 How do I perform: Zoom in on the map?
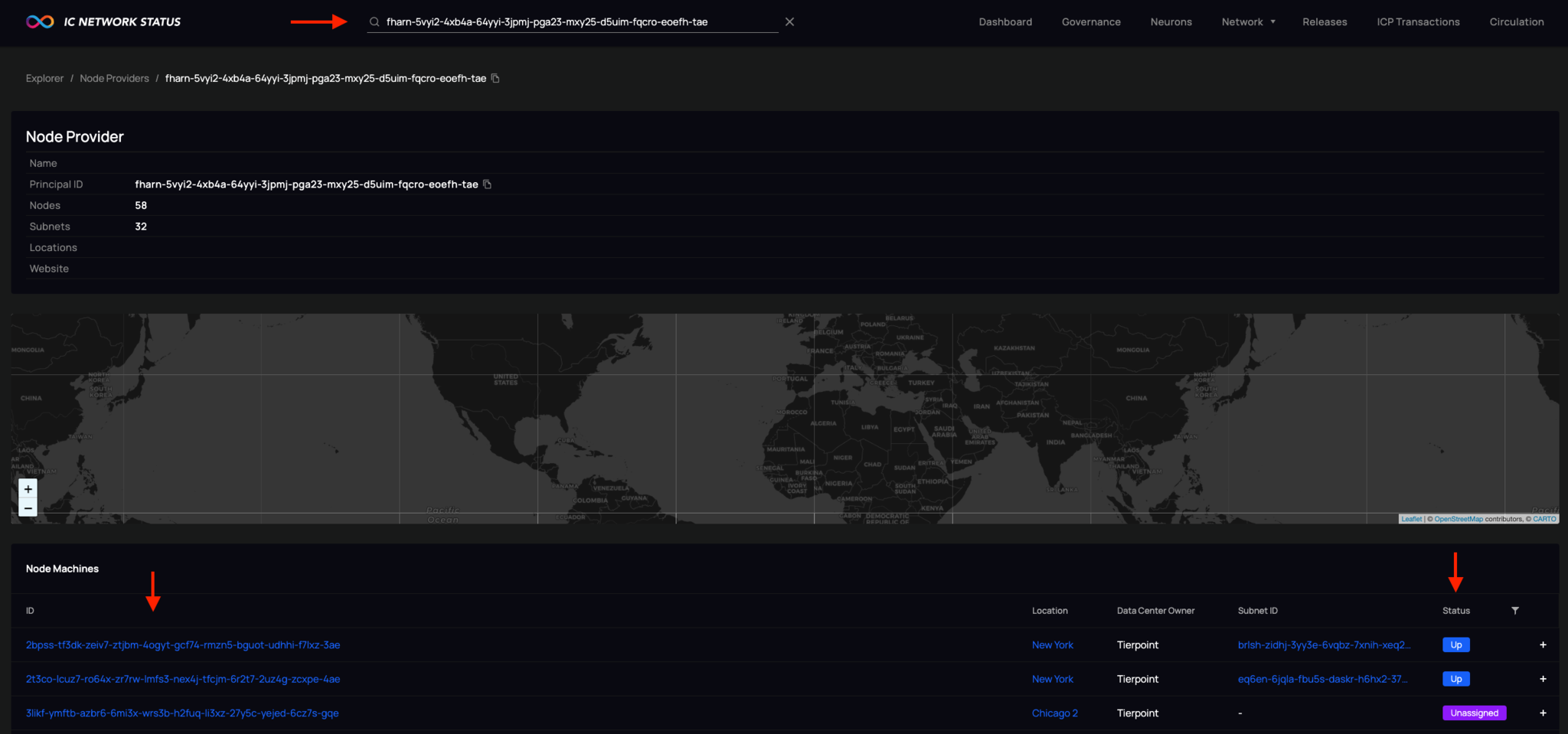click(28, 489)
